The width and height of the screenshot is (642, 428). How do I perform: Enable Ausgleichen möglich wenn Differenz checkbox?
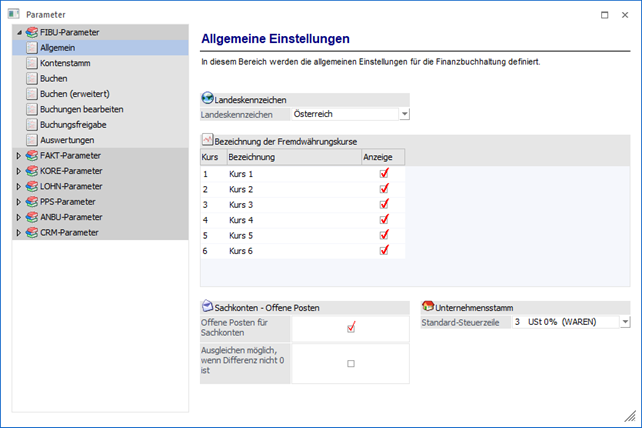pos(351,363)
